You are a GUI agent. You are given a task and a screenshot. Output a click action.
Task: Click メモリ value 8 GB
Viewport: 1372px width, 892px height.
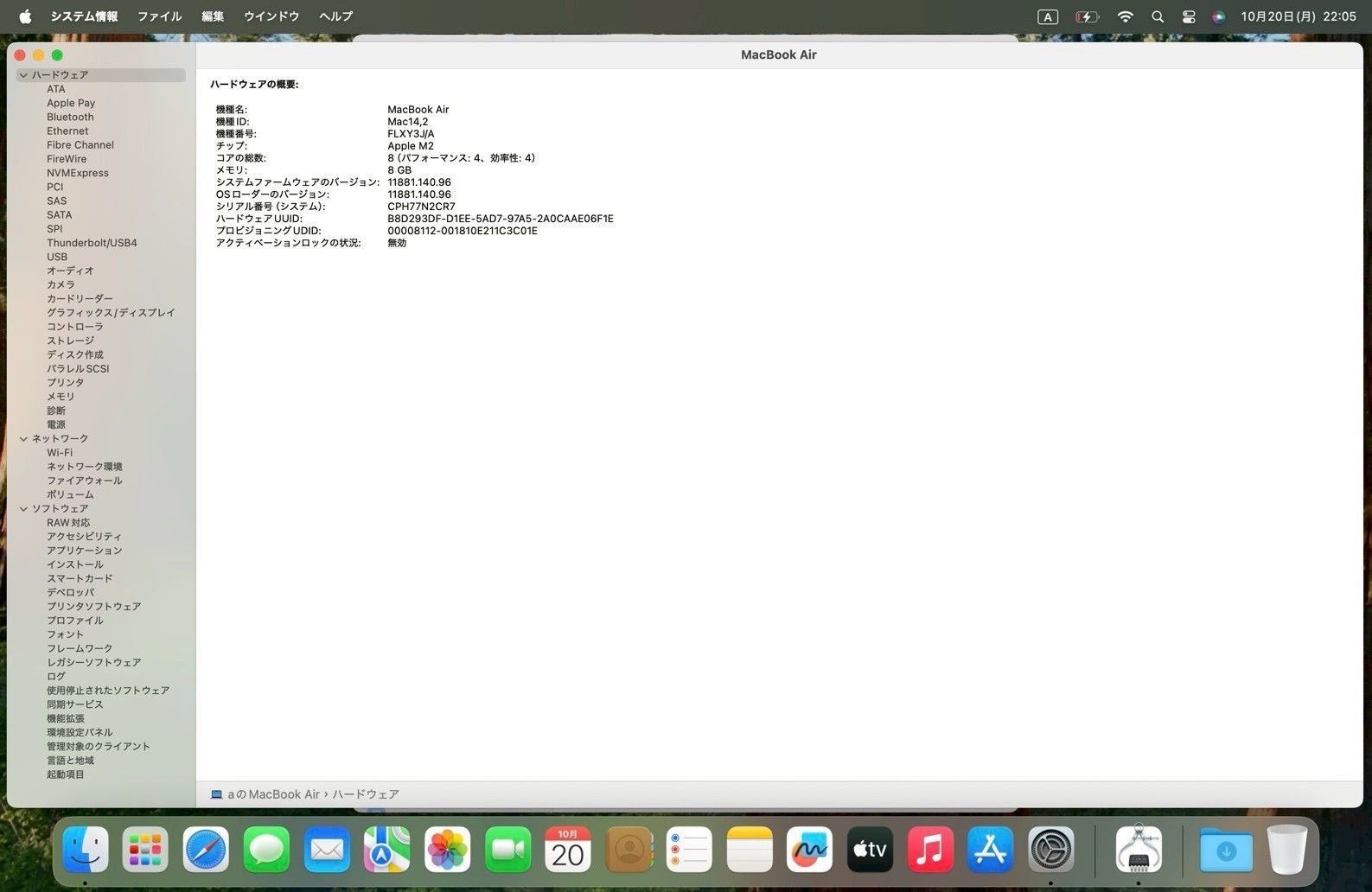click(399, 170)
